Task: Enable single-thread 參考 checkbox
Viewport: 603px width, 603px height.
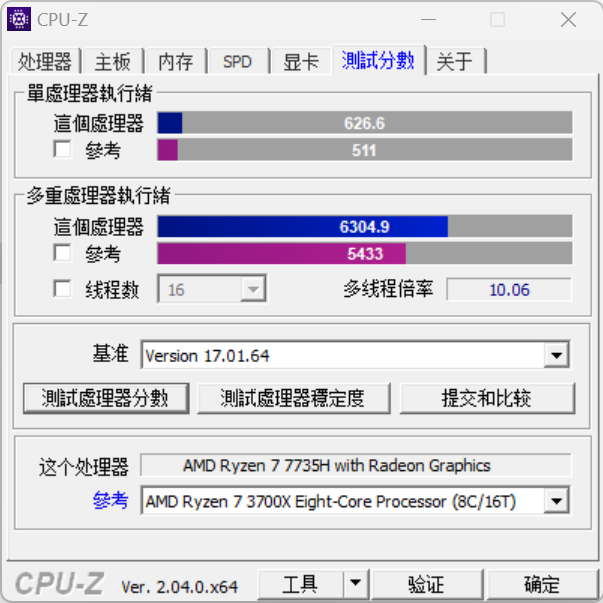Action: tap(62, 149)
